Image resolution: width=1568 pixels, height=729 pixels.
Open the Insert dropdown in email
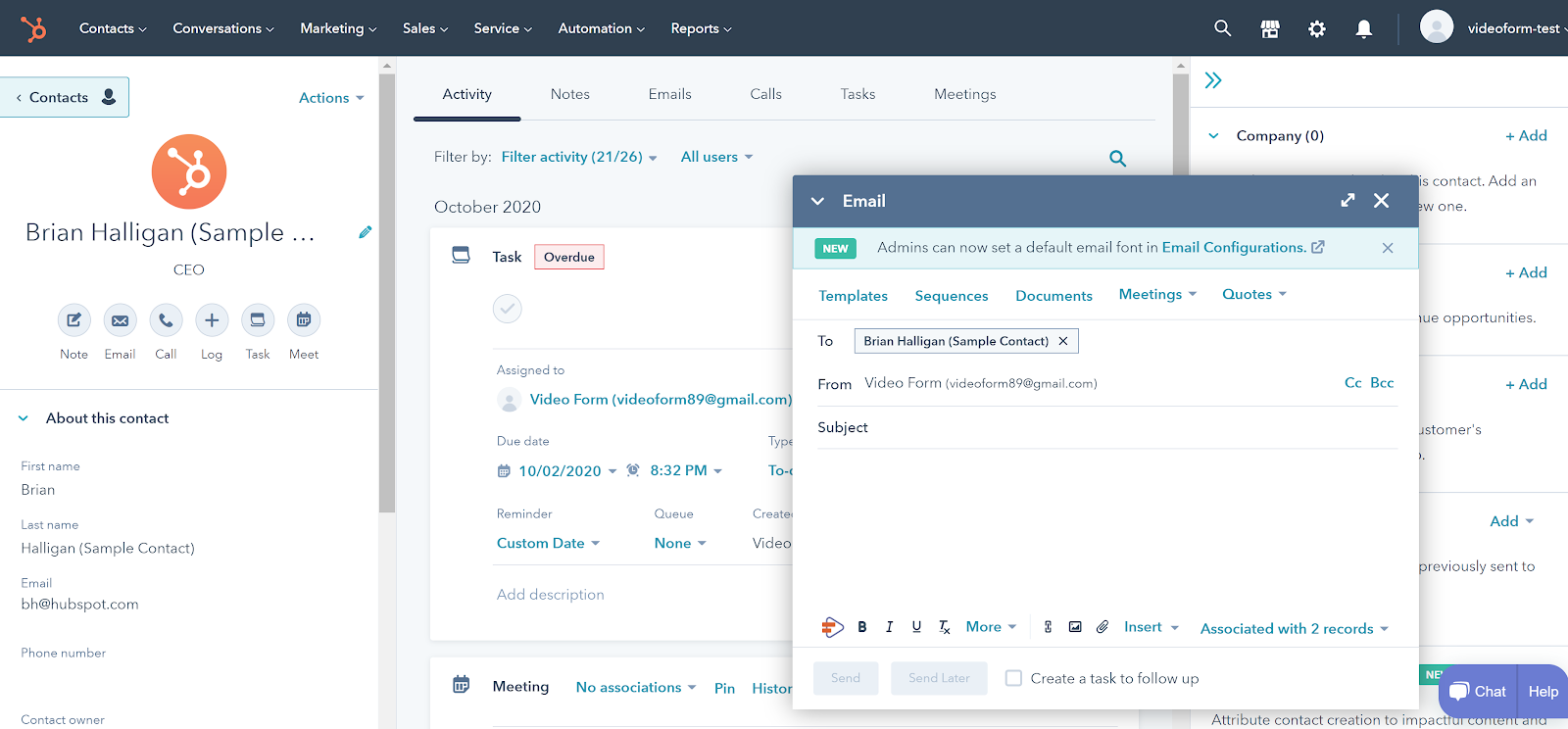coord(1151,627)
